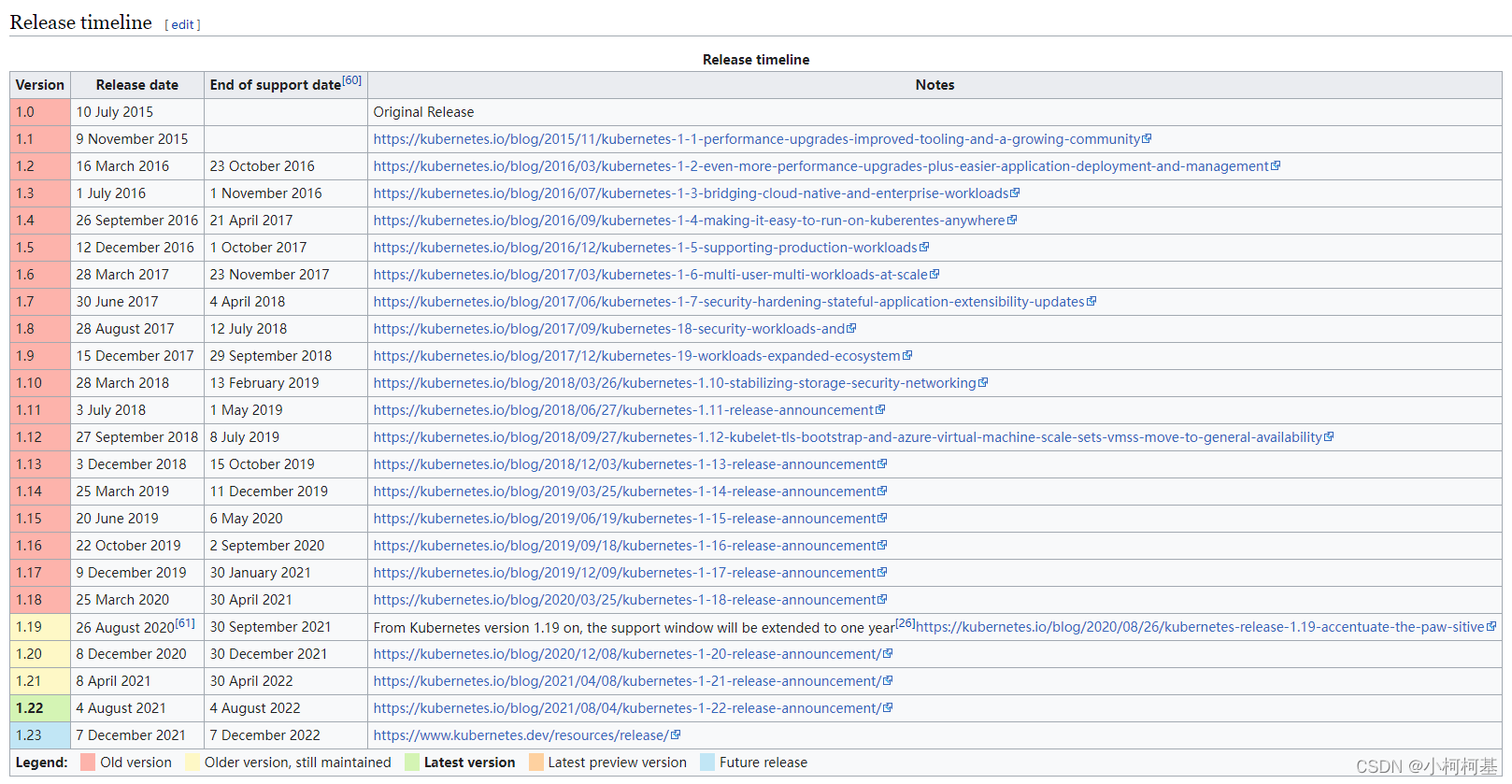Click footnote 61 beside 26 August 2020
This screenshot has height=784, width=1512.
click(x=185, y=623)
